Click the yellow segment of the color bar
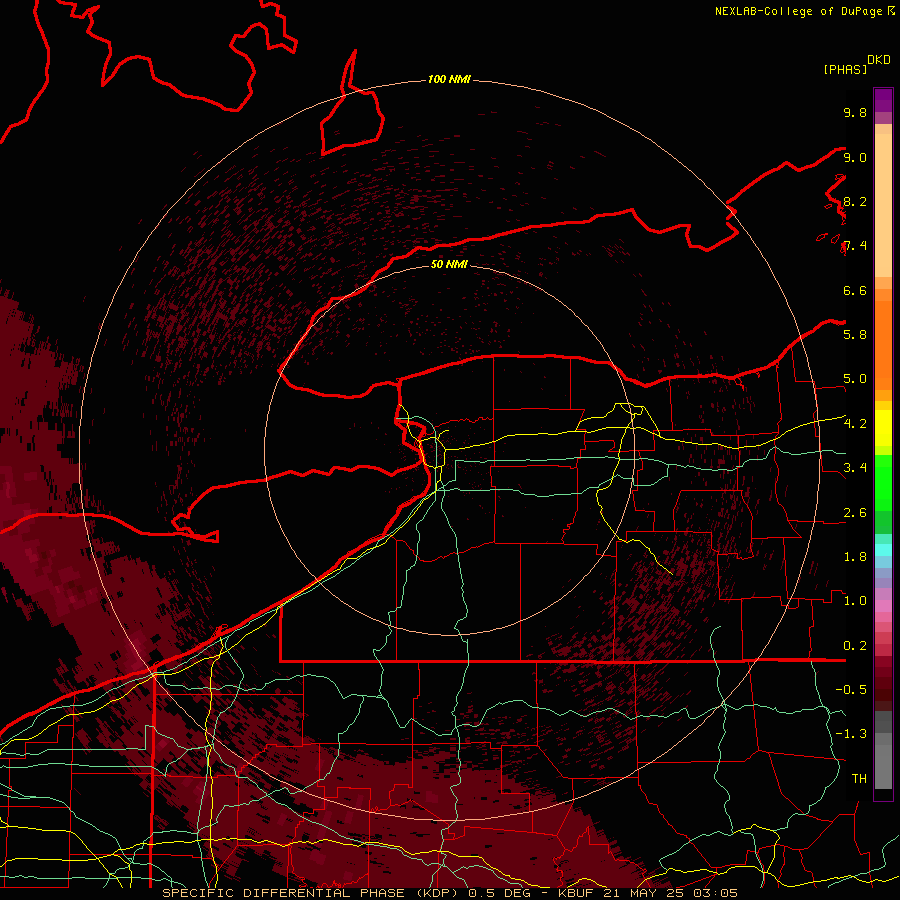 click(883, 428)
